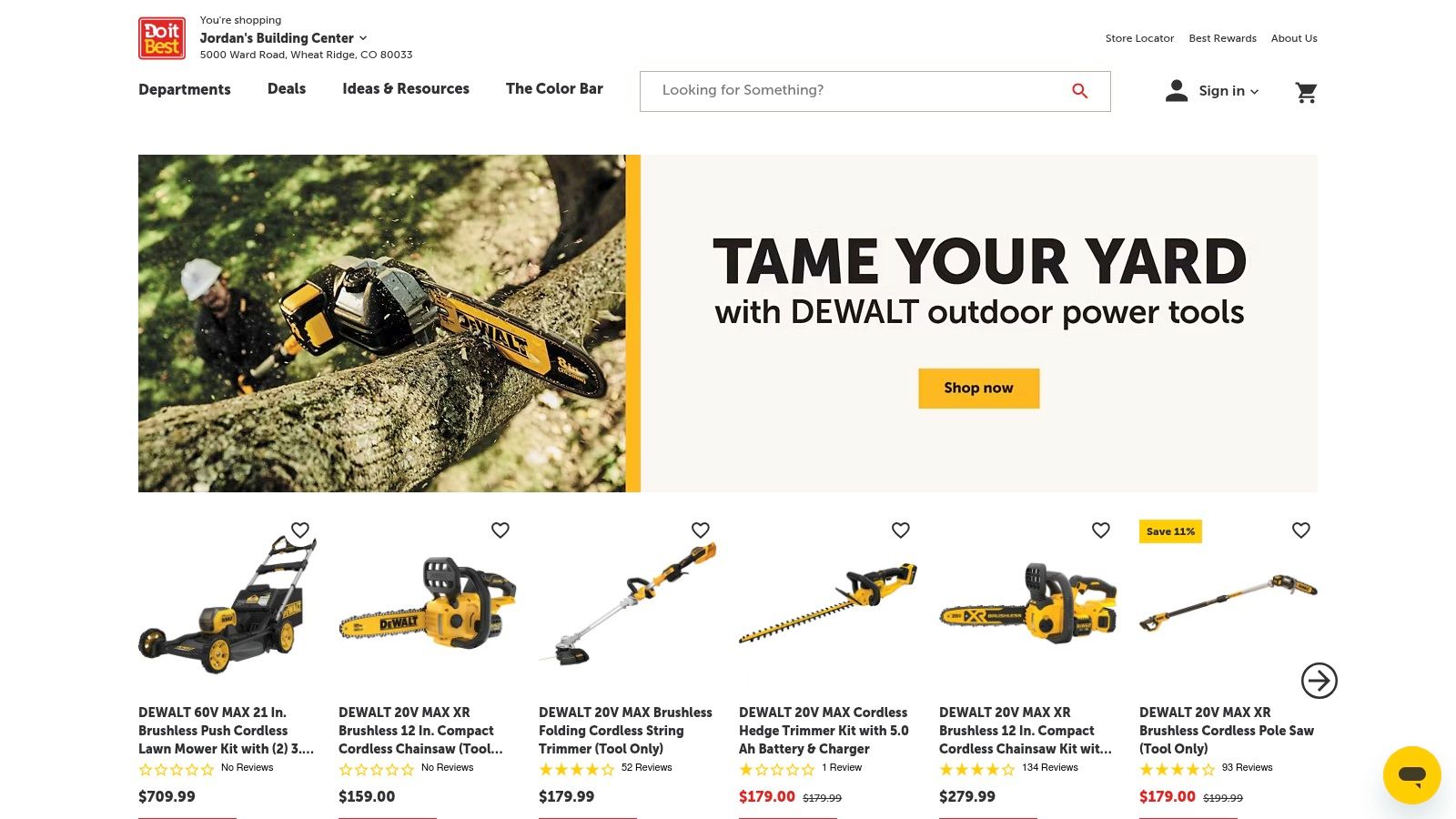Save the Hedge Trimmer Kit to favorites
The width and height of the screenshot is (1456, 819).
pos(901,530)
